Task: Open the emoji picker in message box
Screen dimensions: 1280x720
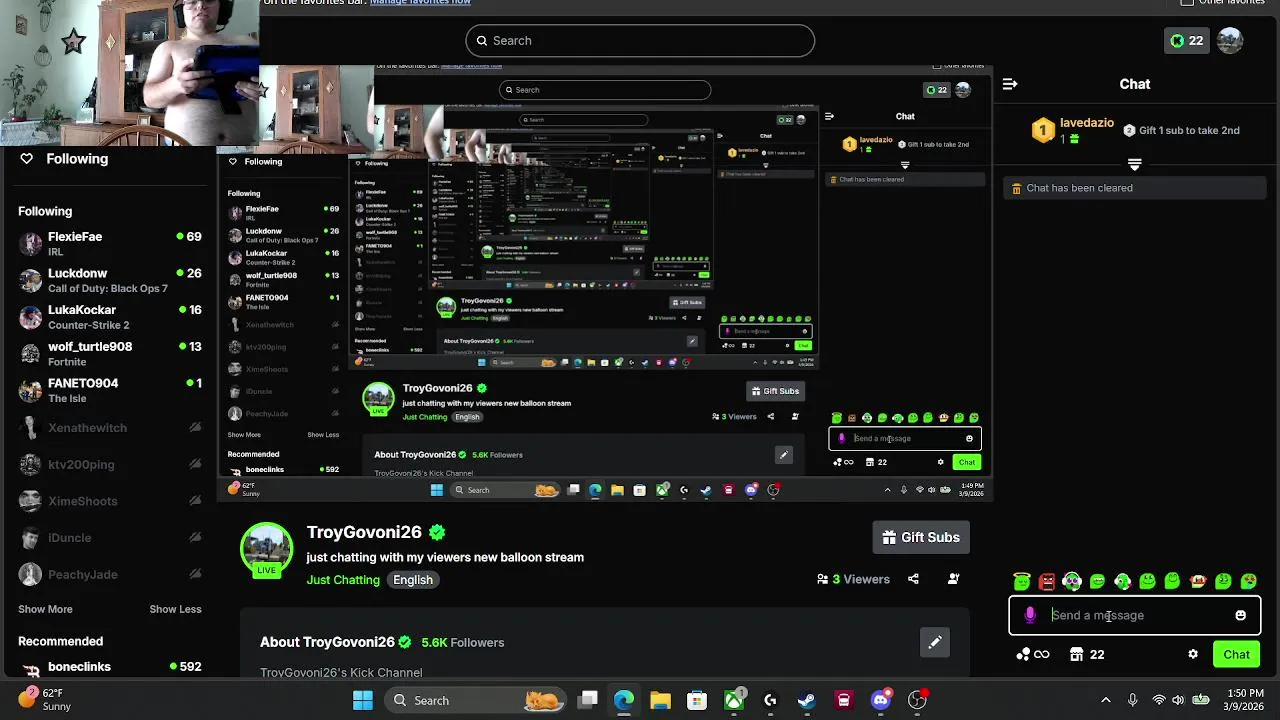Action: point(1240,615)
